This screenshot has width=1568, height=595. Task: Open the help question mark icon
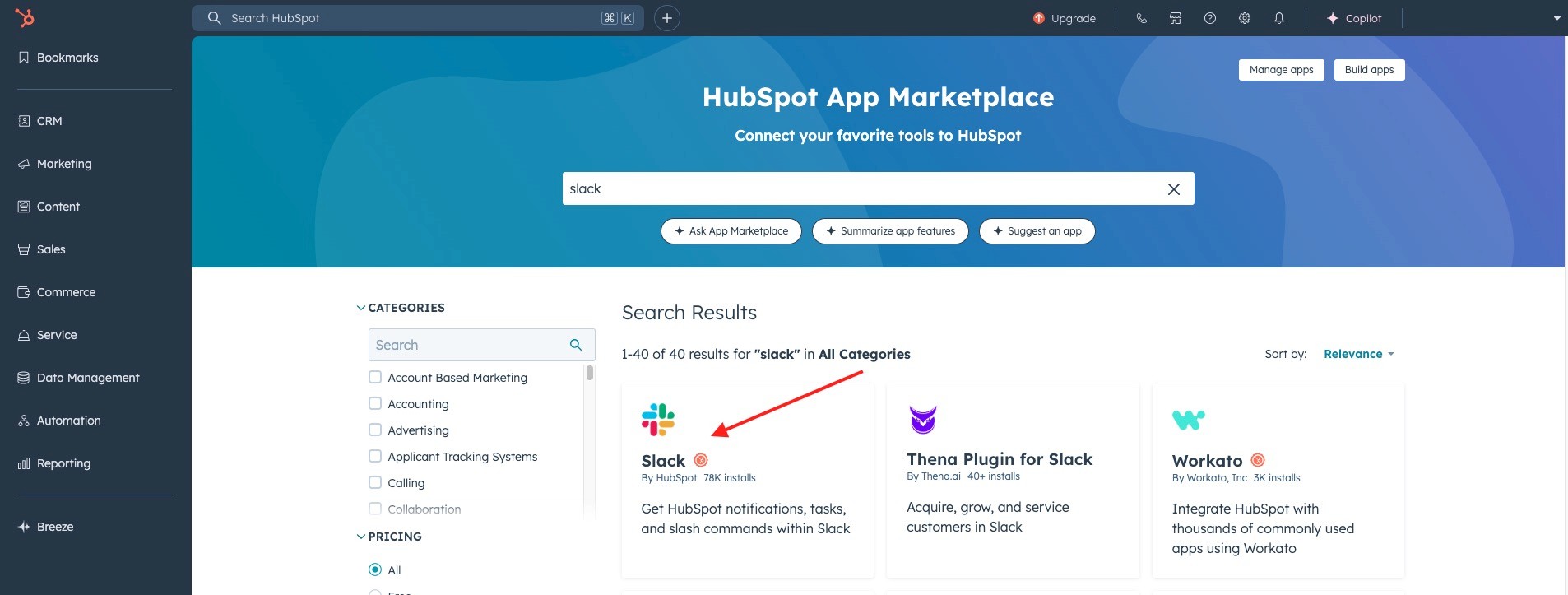point(1210,18)
